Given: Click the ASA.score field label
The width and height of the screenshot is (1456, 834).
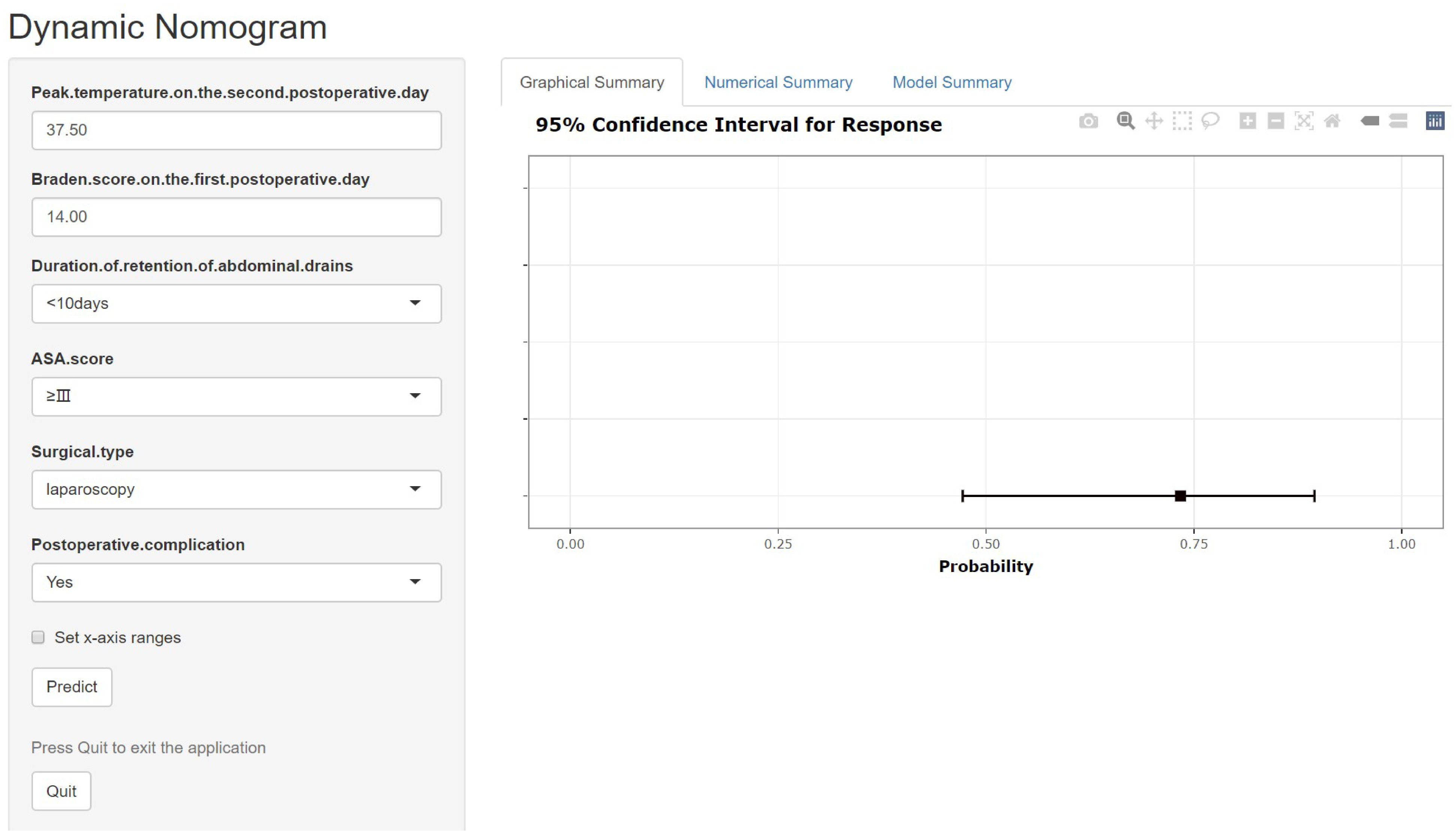Looking at the screenshot, I should click(73, 360).
